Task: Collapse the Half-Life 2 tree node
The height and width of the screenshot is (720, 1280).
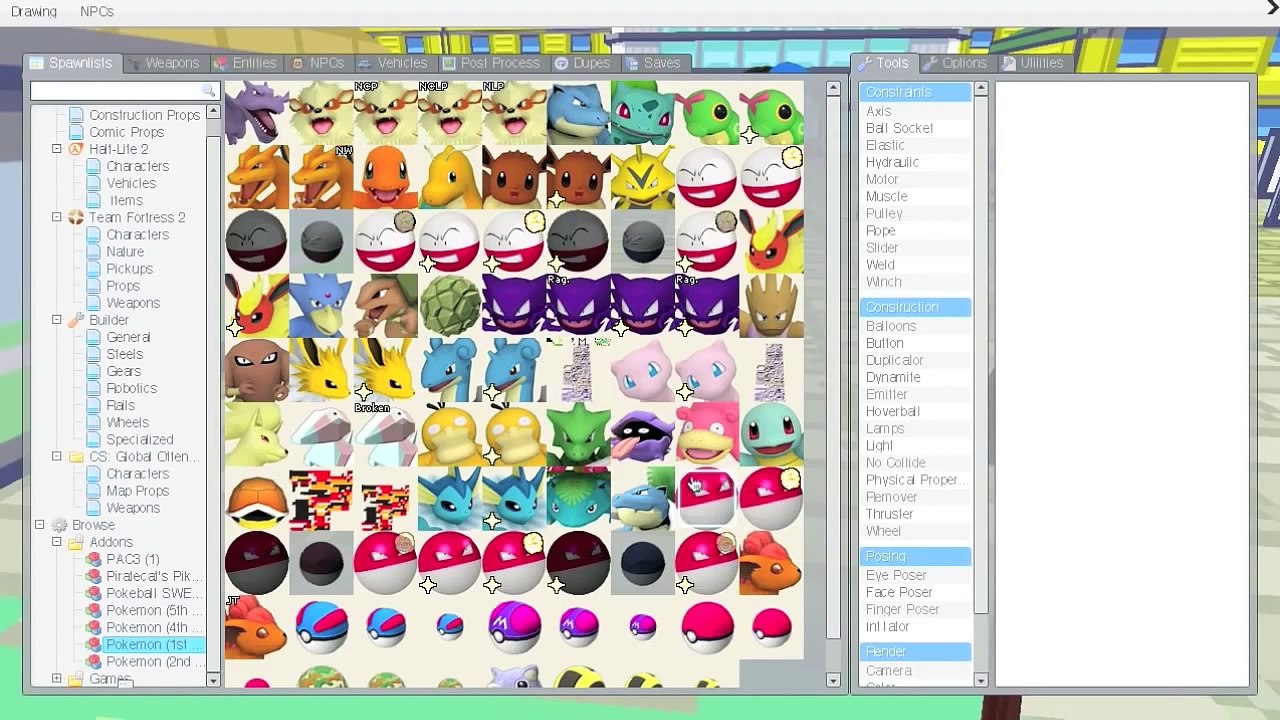Action: (57, 149)
